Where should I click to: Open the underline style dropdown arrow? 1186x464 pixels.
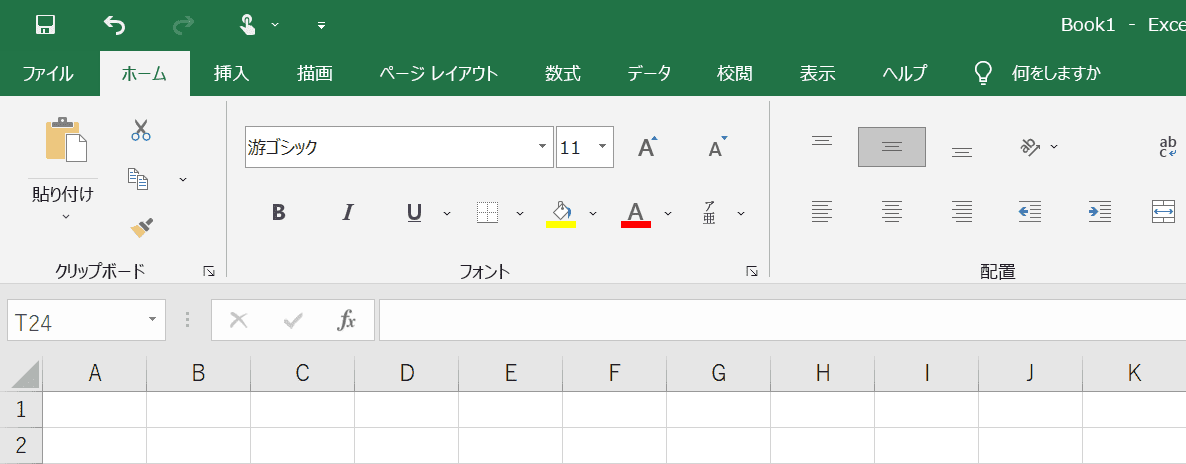(x=447, y=213)
